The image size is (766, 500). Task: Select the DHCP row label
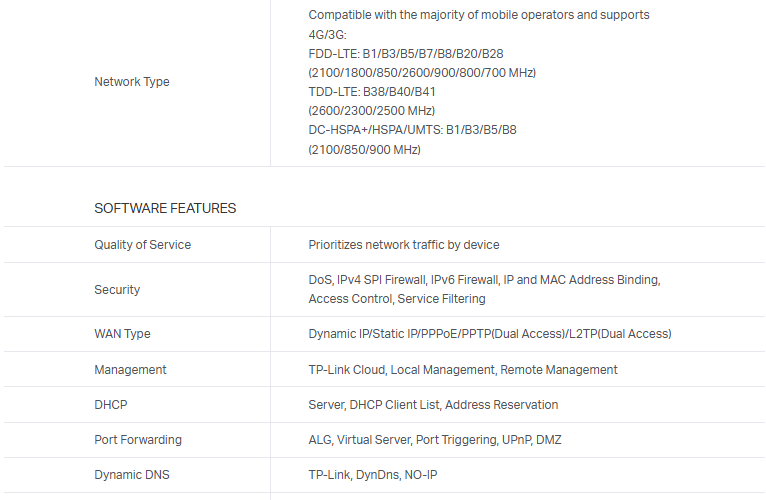pyautogui.click(x=111, y=405)
